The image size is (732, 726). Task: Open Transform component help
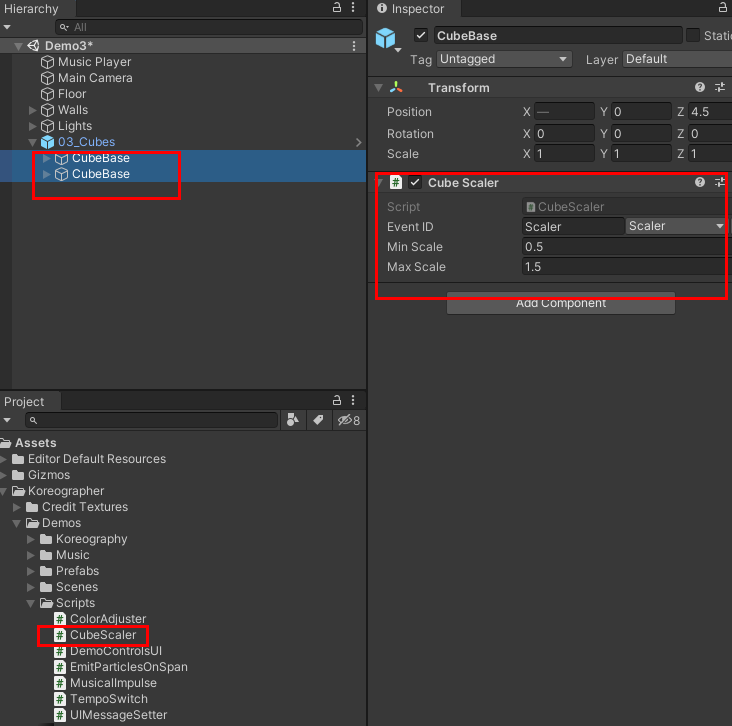click(x=699, y=87)
